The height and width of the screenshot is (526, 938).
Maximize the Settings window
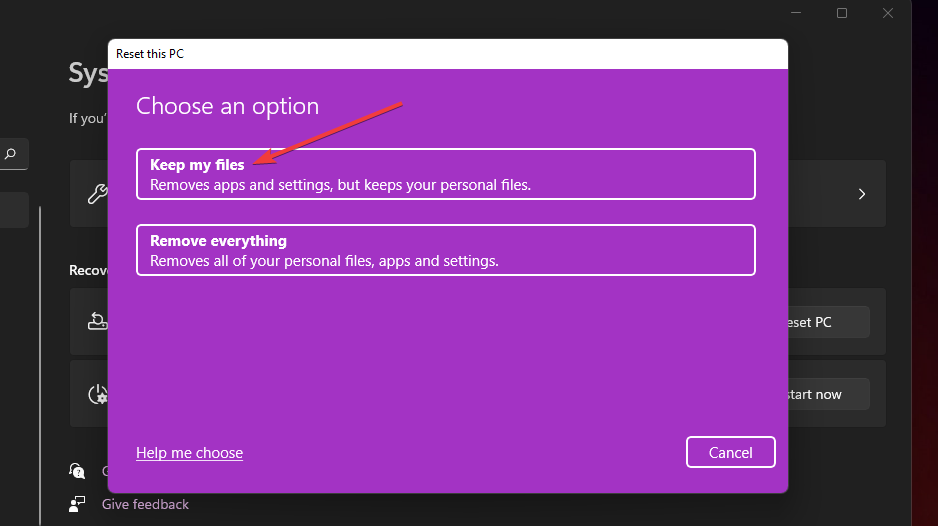pyautogui.click(x=842, y=13)
